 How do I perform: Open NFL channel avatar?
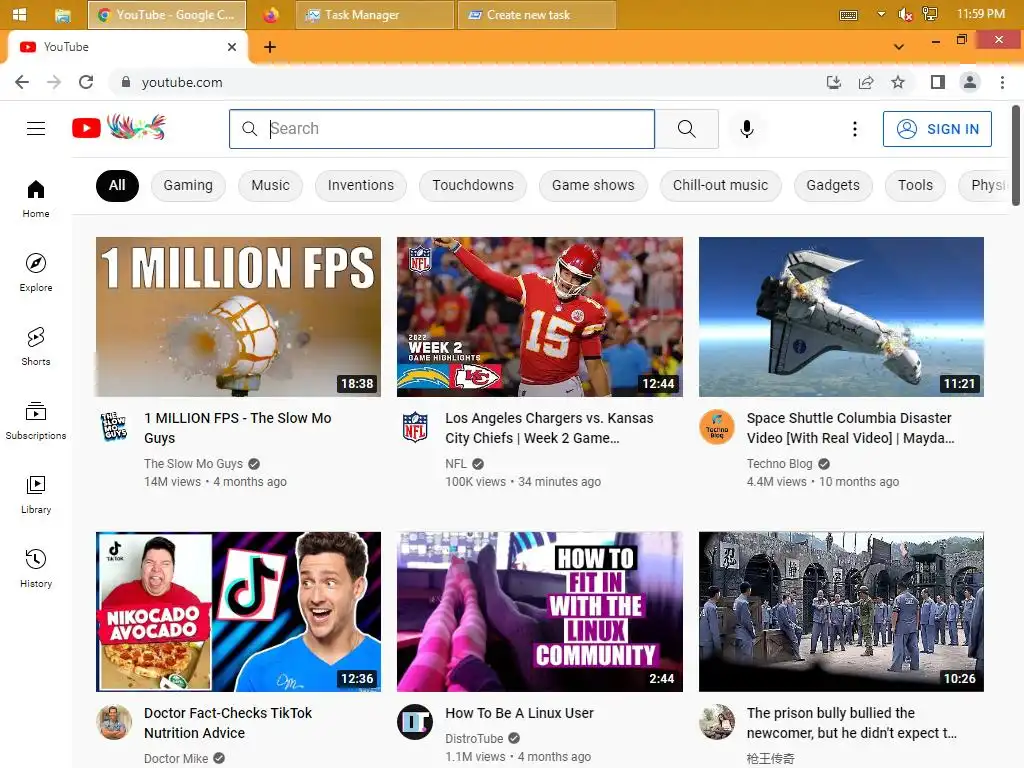(415, 427)
